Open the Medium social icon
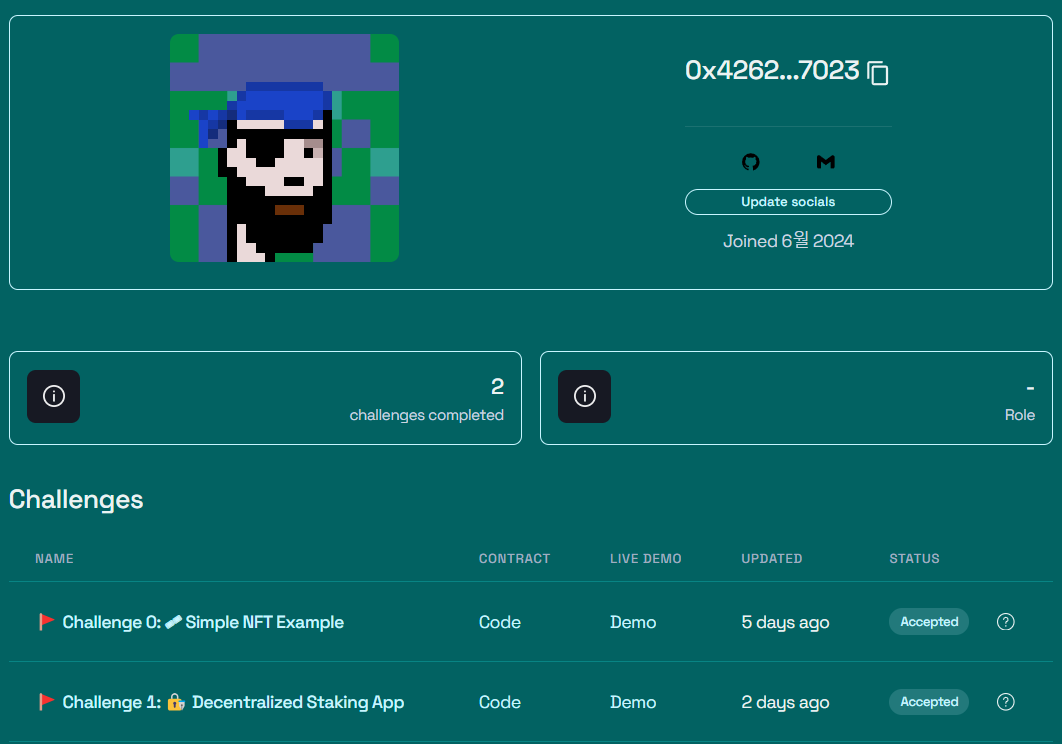Image resolution: width=1062 pixels, height=744 pixels. [x=826, y=162]
